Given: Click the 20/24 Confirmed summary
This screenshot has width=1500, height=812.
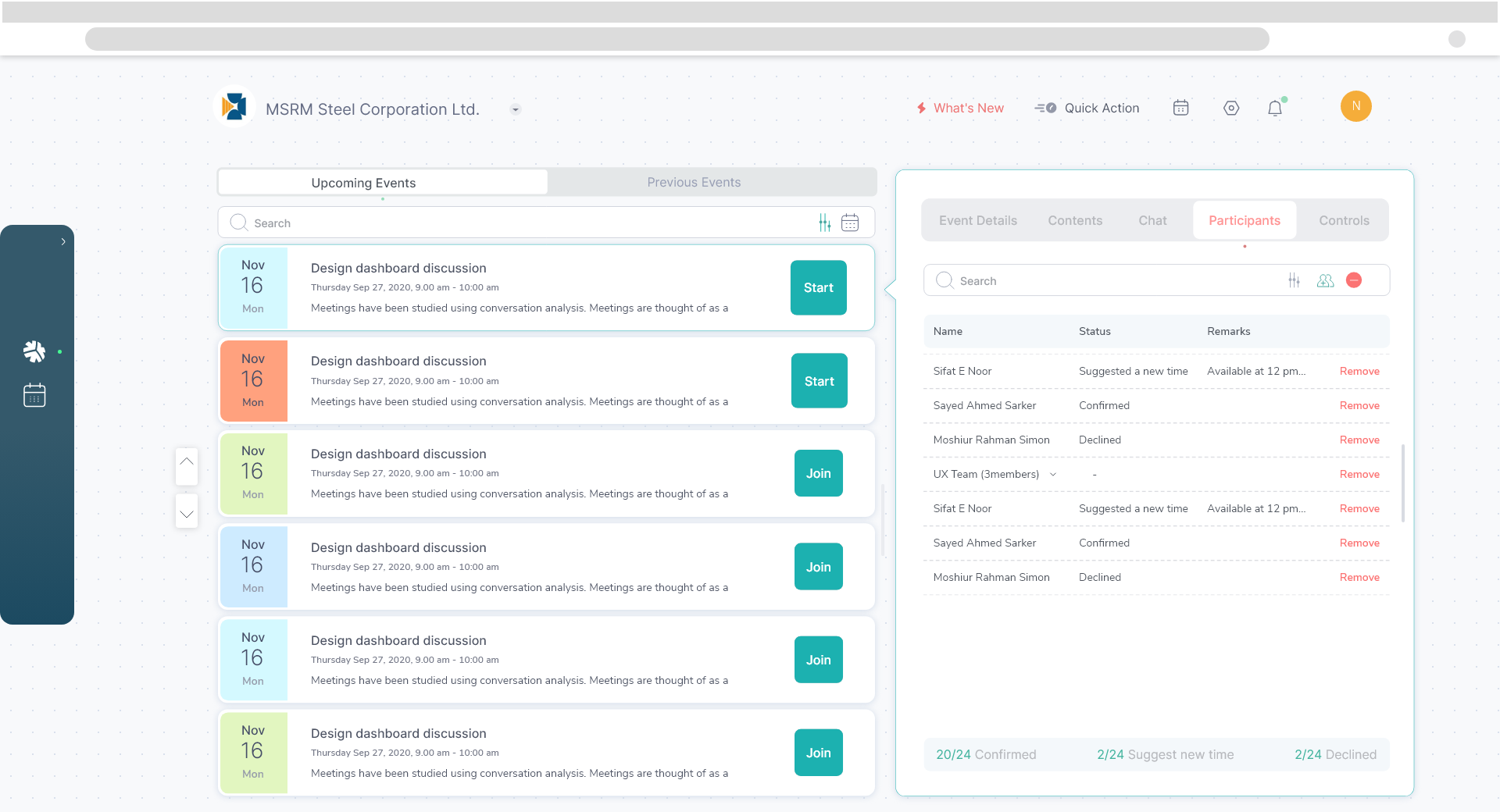Looking at the screenshot, I should 986,754.
